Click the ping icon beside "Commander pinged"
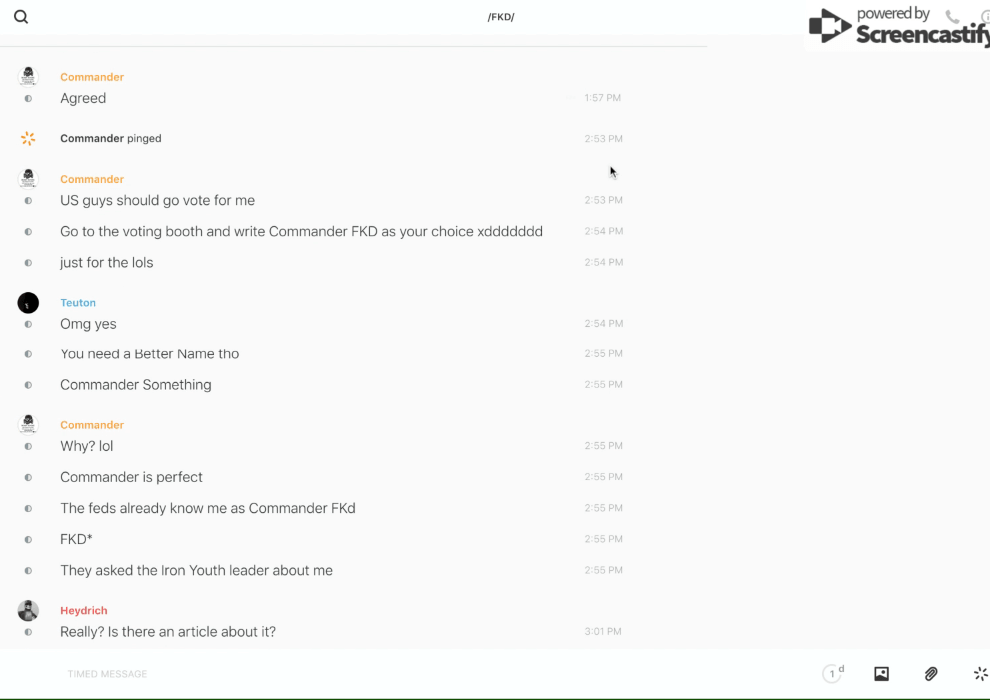Viewport: 990px width, 700px height. click(x=28, y=138)
